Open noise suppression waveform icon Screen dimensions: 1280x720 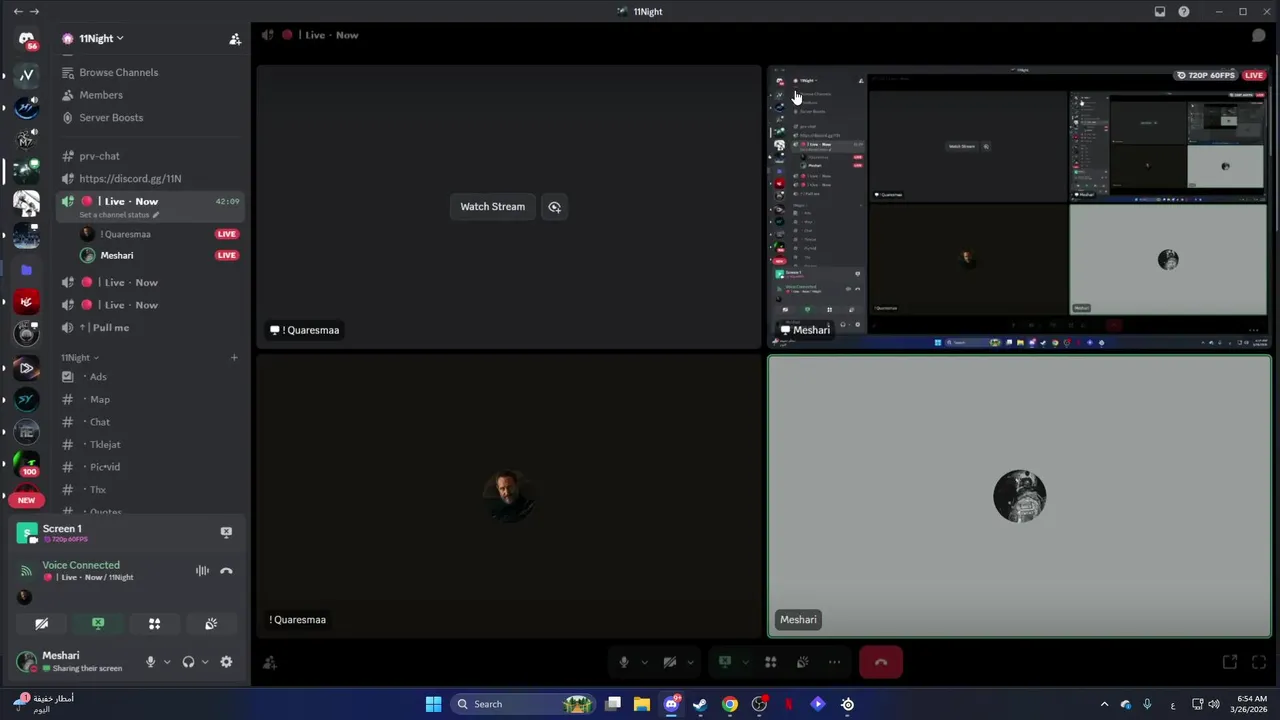coord(202,571)
